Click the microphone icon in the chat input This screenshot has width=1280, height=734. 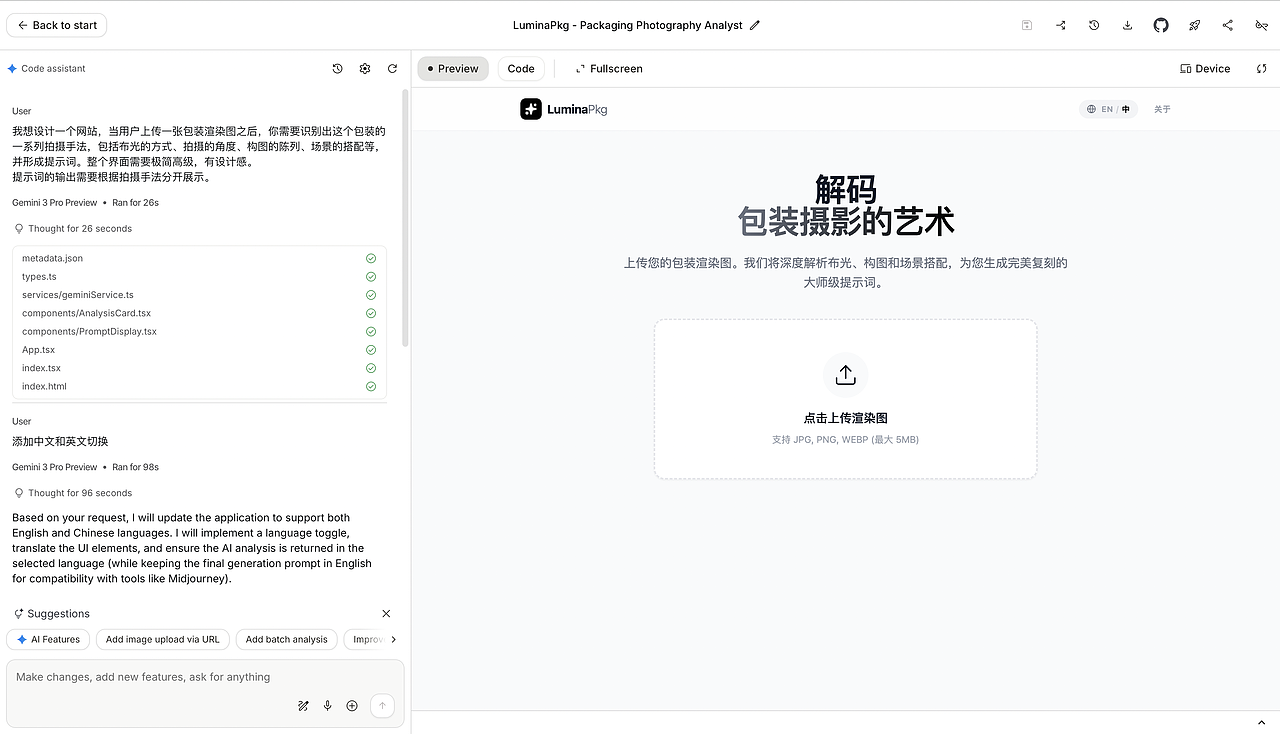[327, 705]
